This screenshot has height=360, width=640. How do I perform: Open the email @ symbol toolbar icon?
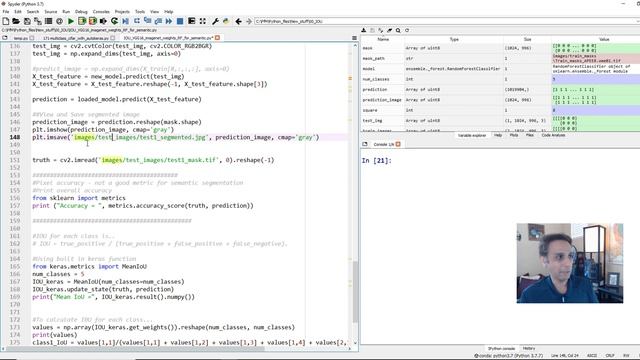60,21
